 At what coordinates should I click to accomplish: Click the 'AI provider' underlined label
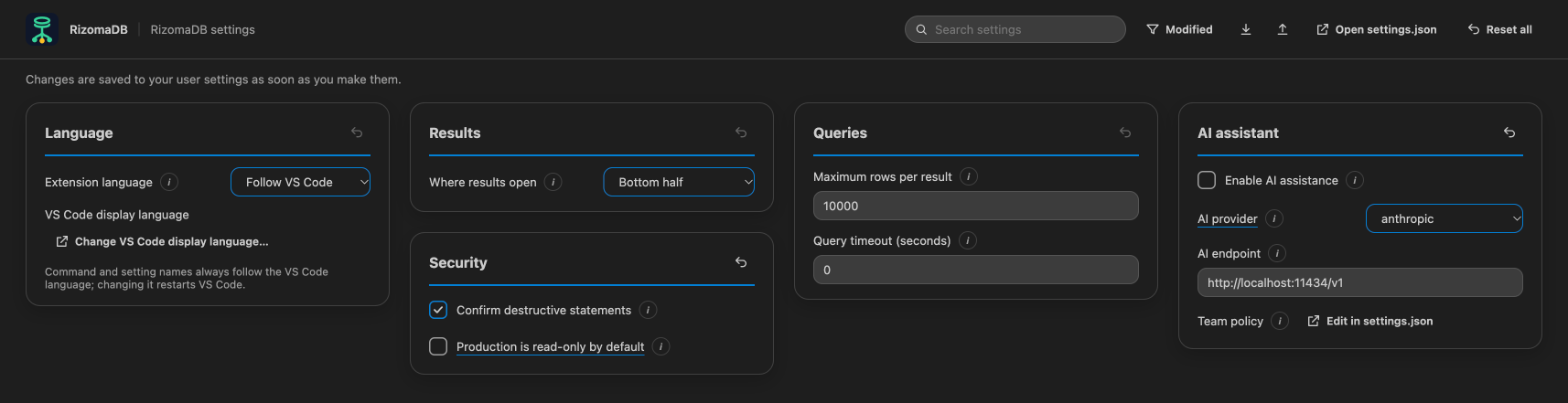tap(1227, 218)
